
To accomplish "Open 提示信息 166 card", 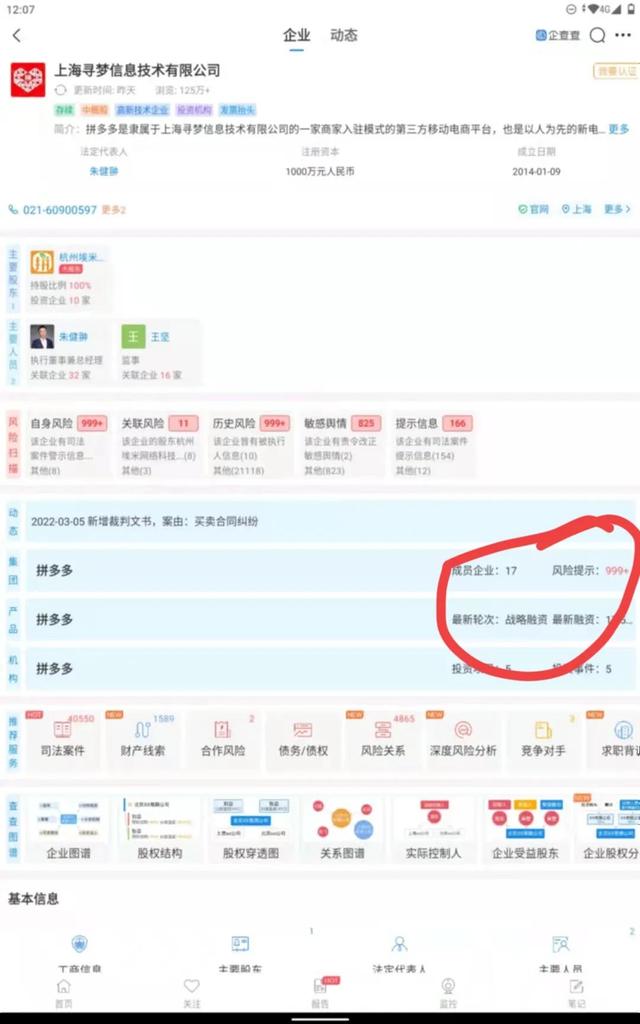I will coord(434,444).
